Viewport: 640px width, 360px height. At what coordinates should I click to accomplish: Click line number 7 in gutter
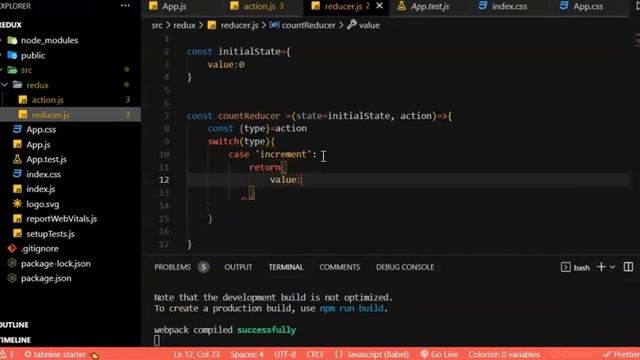[x=166, y=116]
